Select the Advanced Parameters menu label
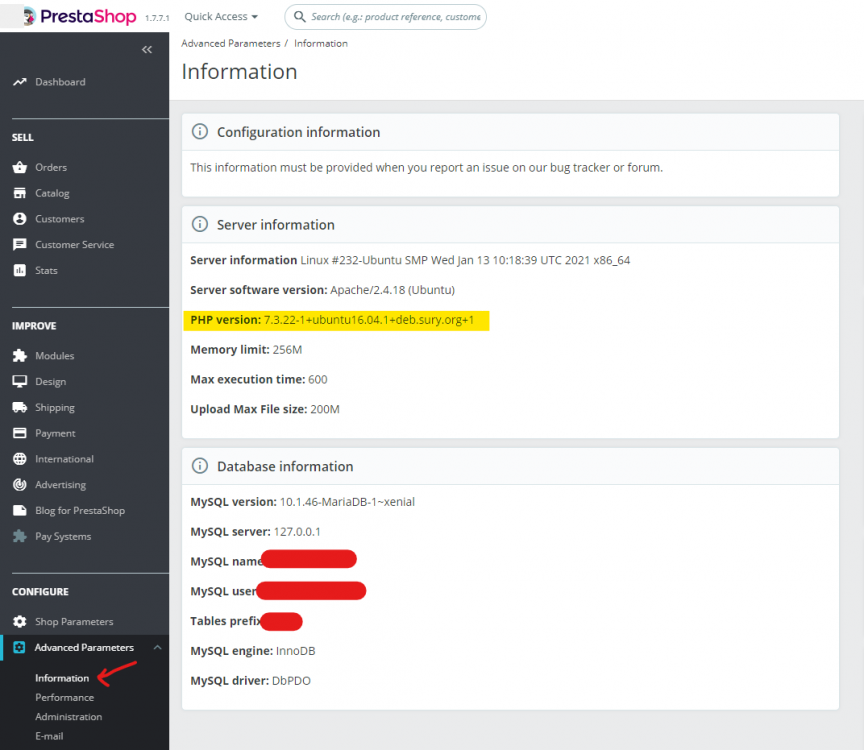This screenshot has width=864, height=750. [x=84, y=647]
